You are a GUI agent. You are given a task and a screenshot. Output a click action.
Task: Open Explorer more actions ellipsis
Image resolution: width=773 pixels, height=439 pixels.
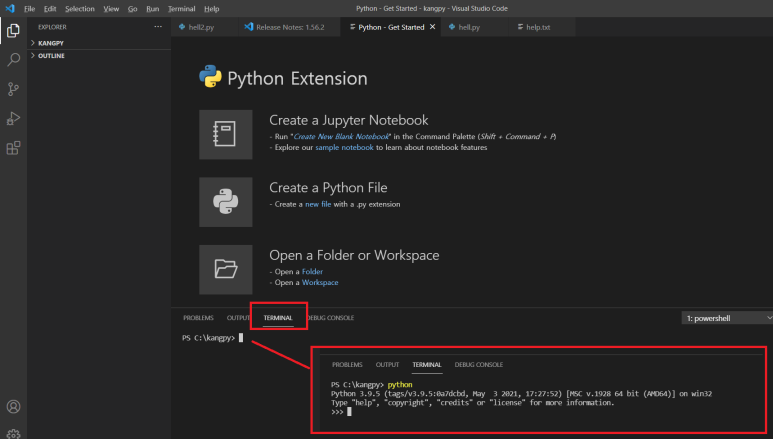(x=158, y=27)
